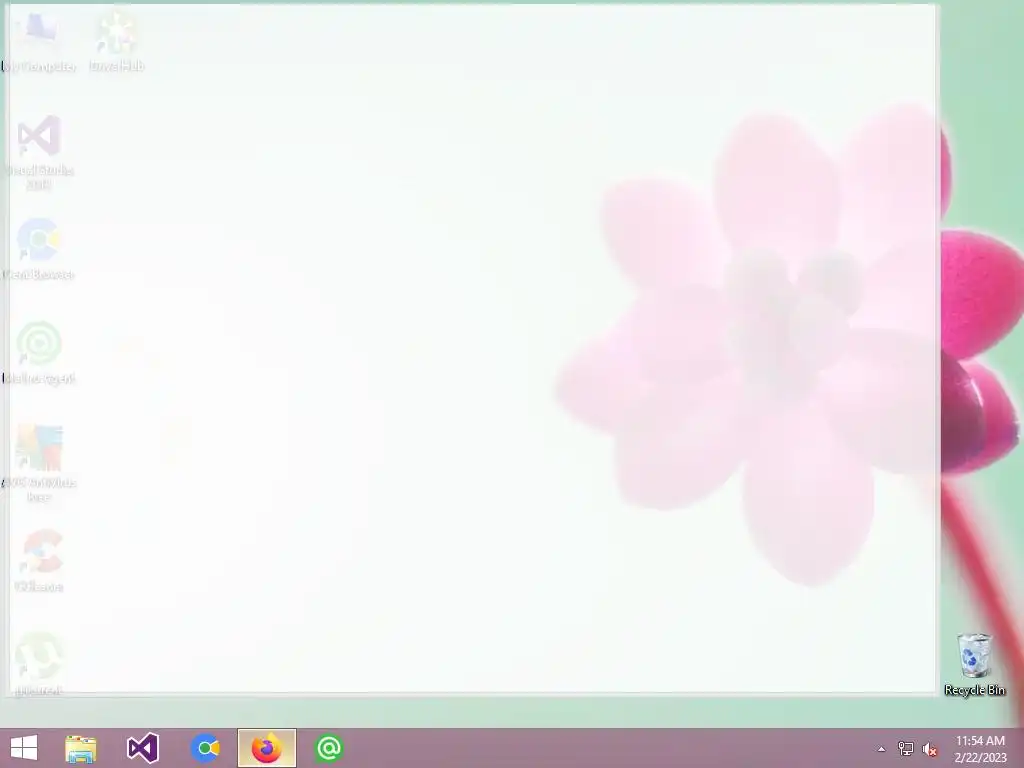Select the Recycle Bin desktop icon

(974, 665)
